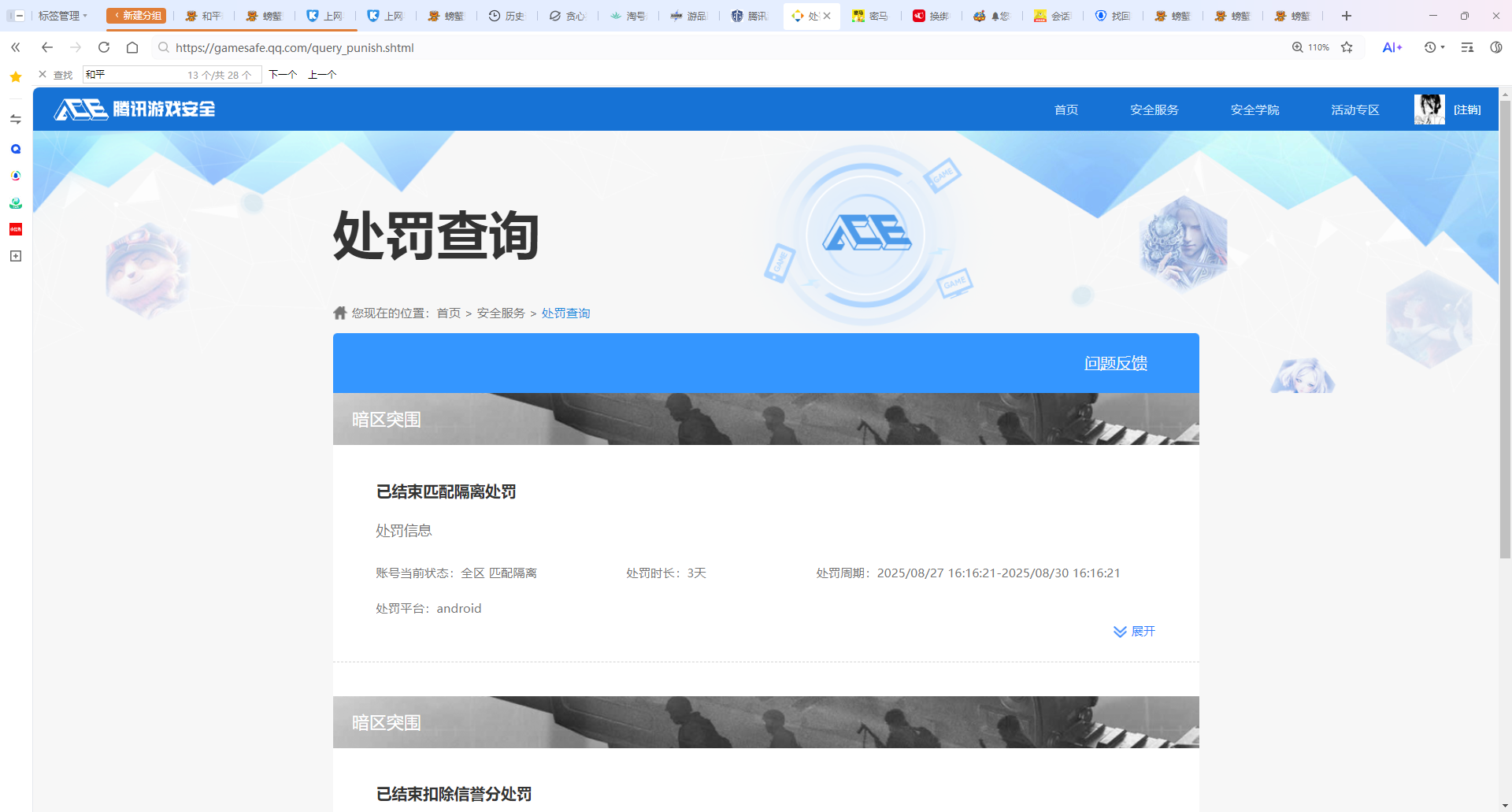Reload the current page
1512x812 pixels.
click(103, 47)
